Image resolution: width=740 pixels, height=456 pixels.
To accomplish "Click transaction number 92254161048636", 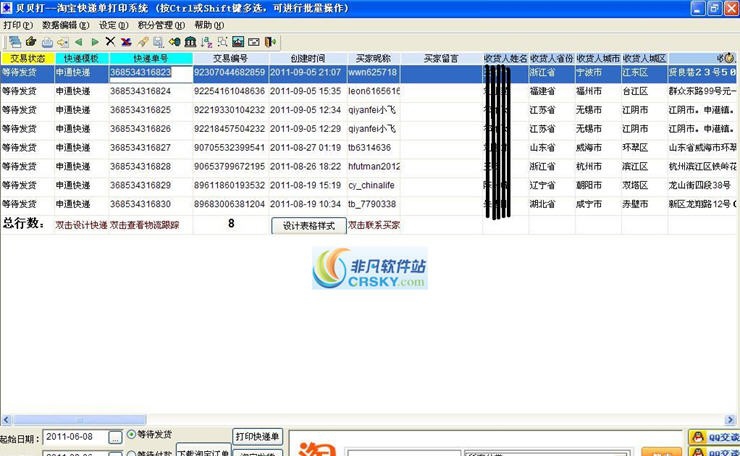I will 230,91.
